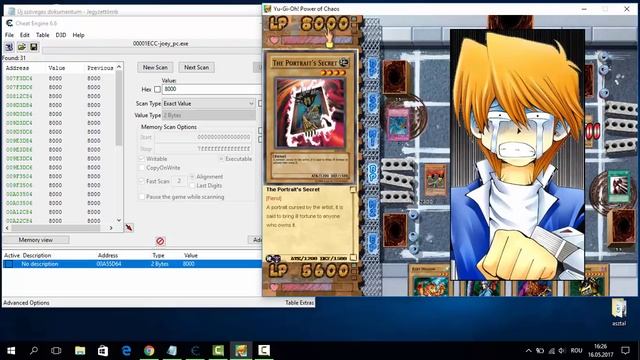The height and width of the screenshot is (360, 640).
Task: Select Alignment radio button
Action: (192, 177)
